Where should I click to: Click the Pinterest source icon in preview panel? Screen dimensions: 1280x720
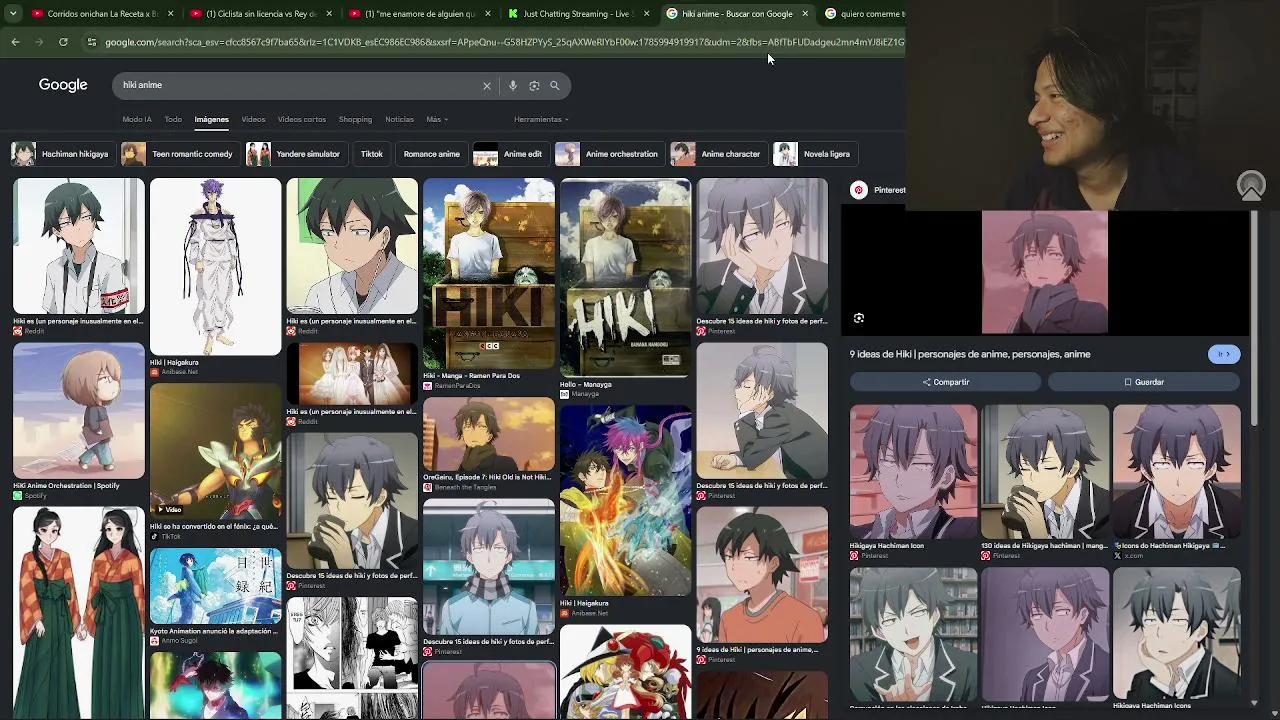pyautogui.click(x=858, y=190)
